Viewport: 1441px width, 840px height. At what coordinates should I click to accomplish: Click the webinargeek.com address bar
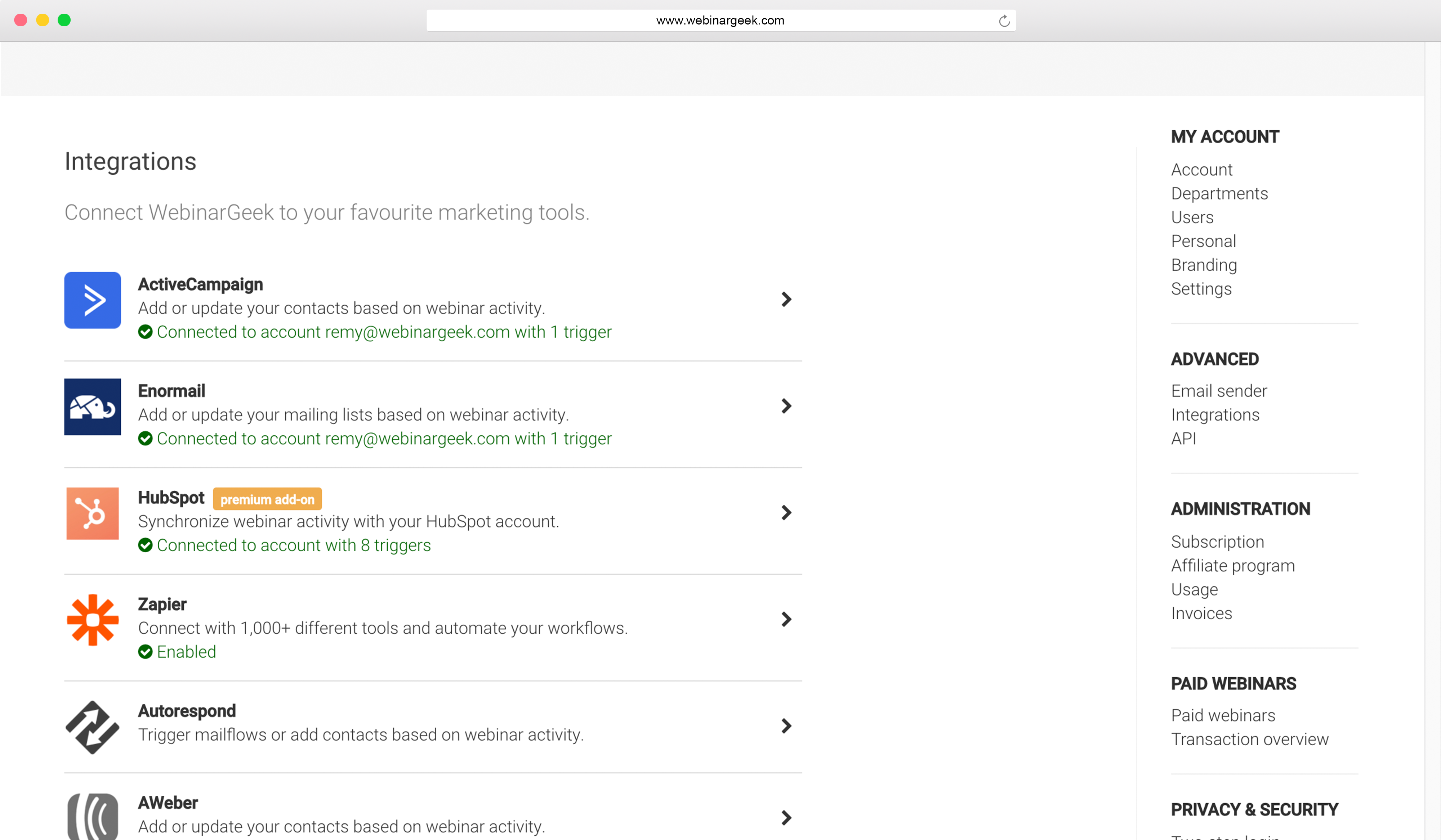[x=719, y=21]
